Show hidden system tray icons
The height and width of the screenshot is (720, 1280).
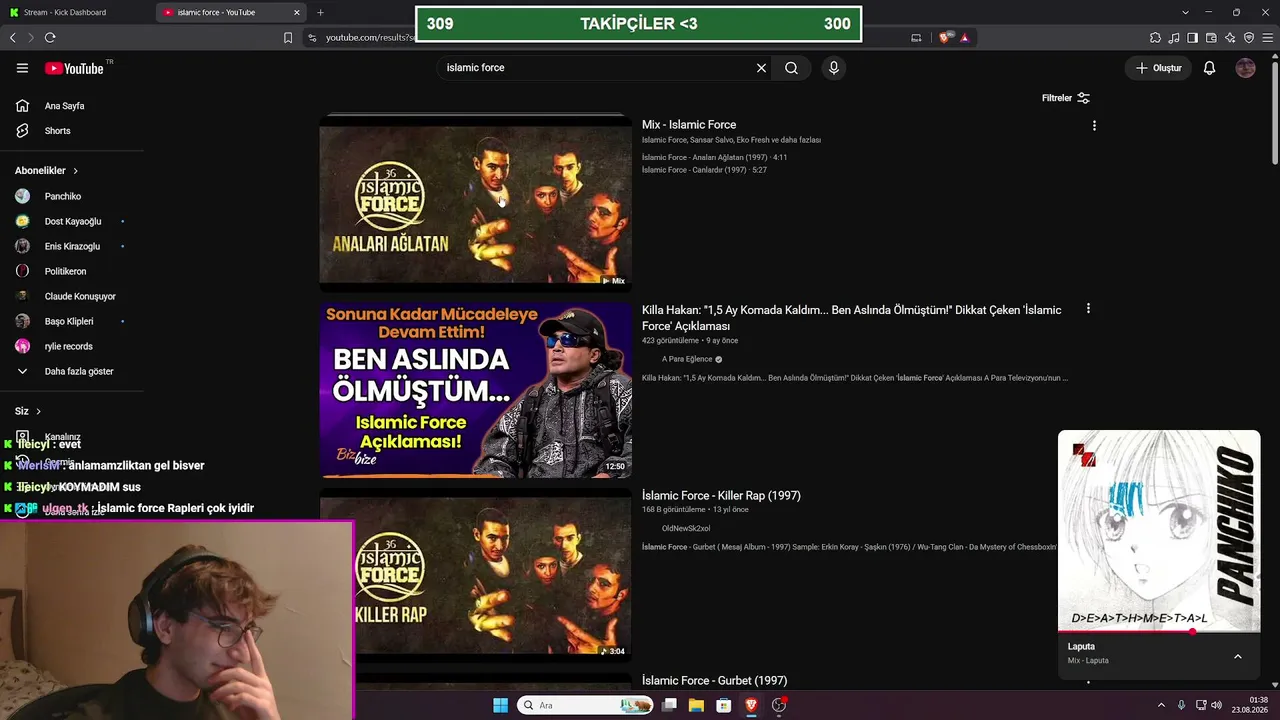(x=1161, y=705)
